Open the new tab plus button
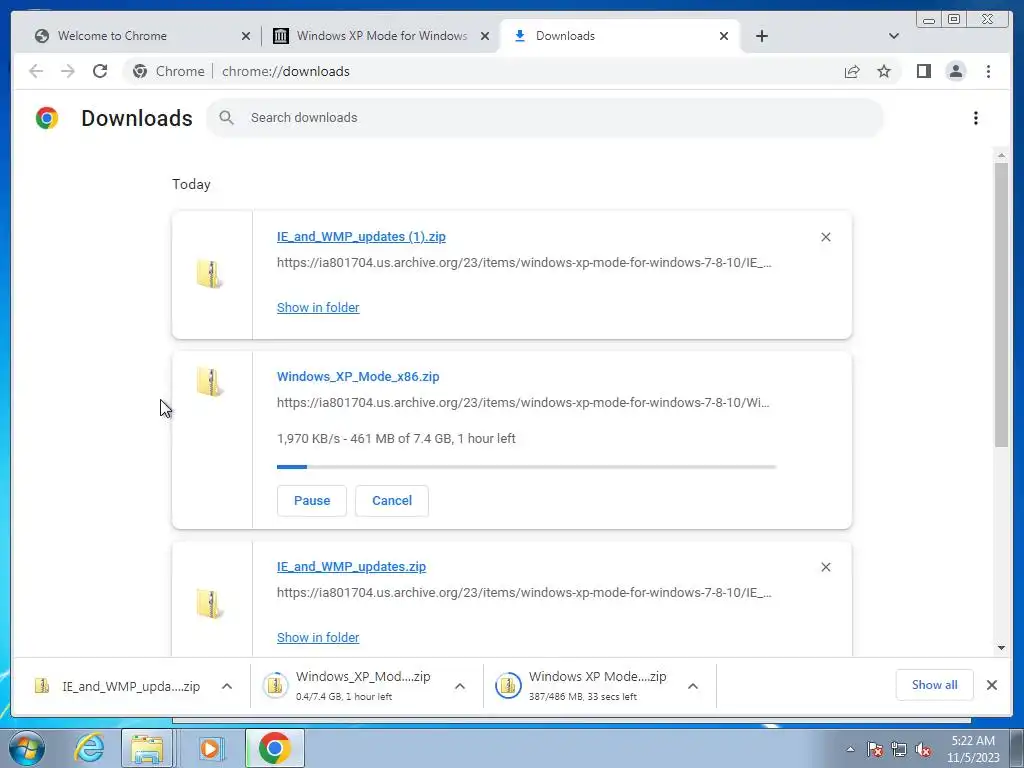 coord(761,36)
